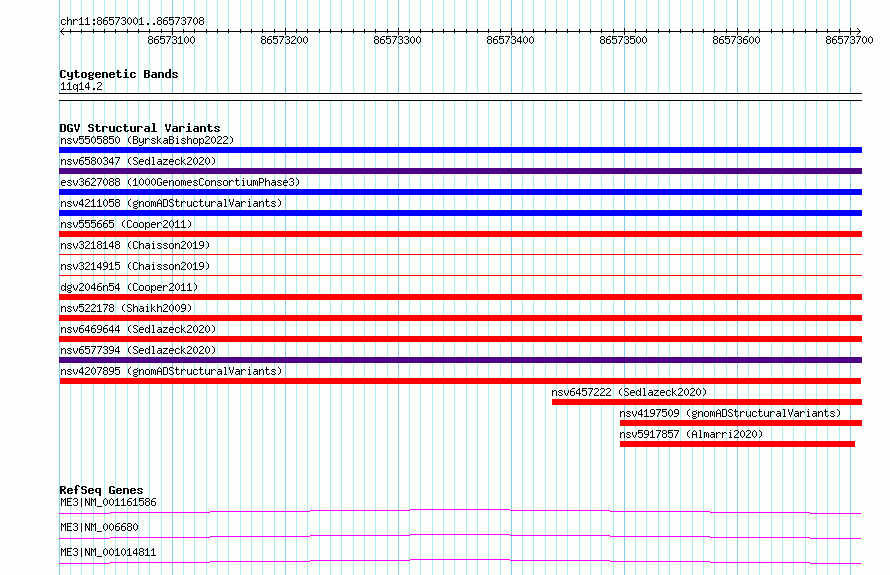Screen dimensions: 890x575
Task: Open the ME3|NM_001161586 gene label
Action: click(x=108, y=502)
